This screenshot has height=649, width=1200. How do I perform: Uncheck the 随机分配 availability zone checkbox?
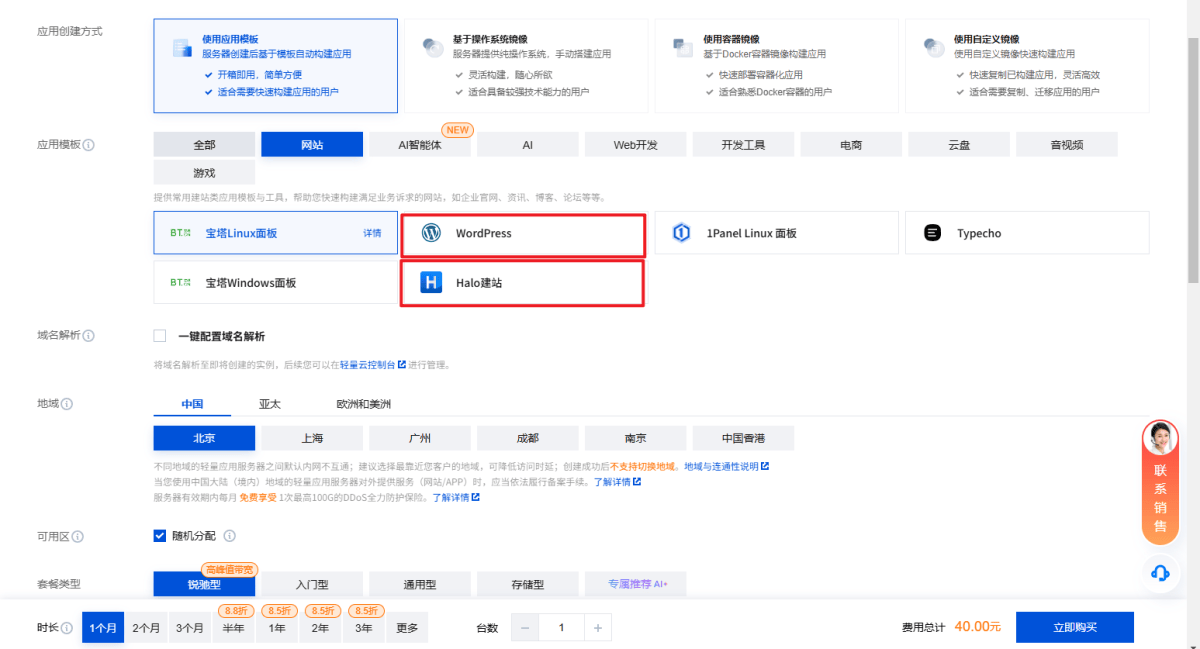pos(160,536)
